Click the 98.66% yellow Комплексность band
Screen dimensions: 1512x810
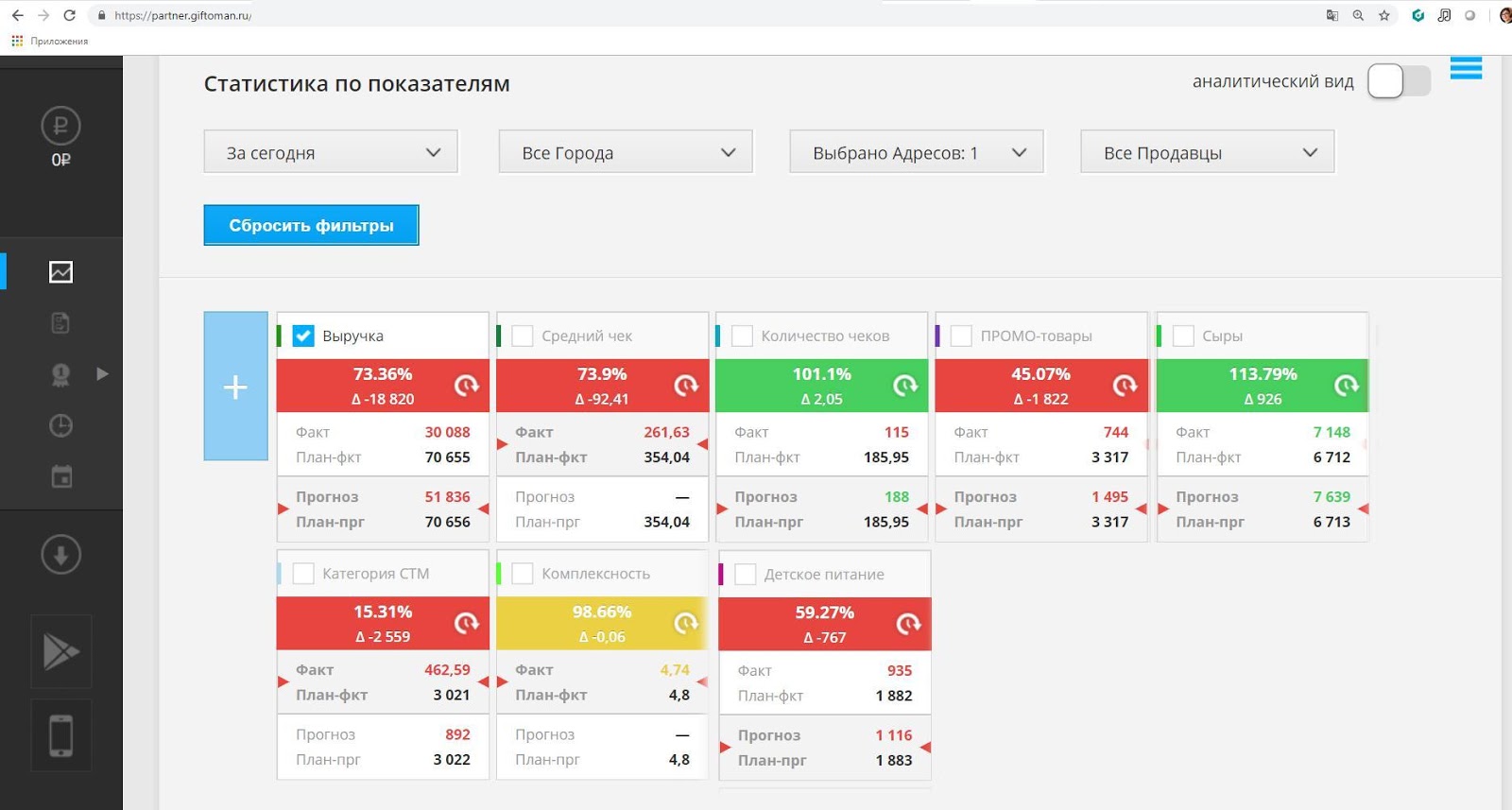[602, 624]
